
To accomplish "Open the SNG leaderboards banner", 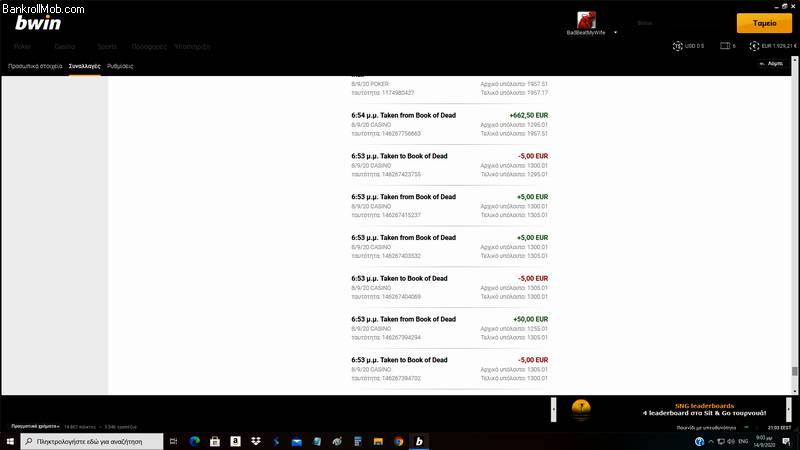I will coord(704,410).
